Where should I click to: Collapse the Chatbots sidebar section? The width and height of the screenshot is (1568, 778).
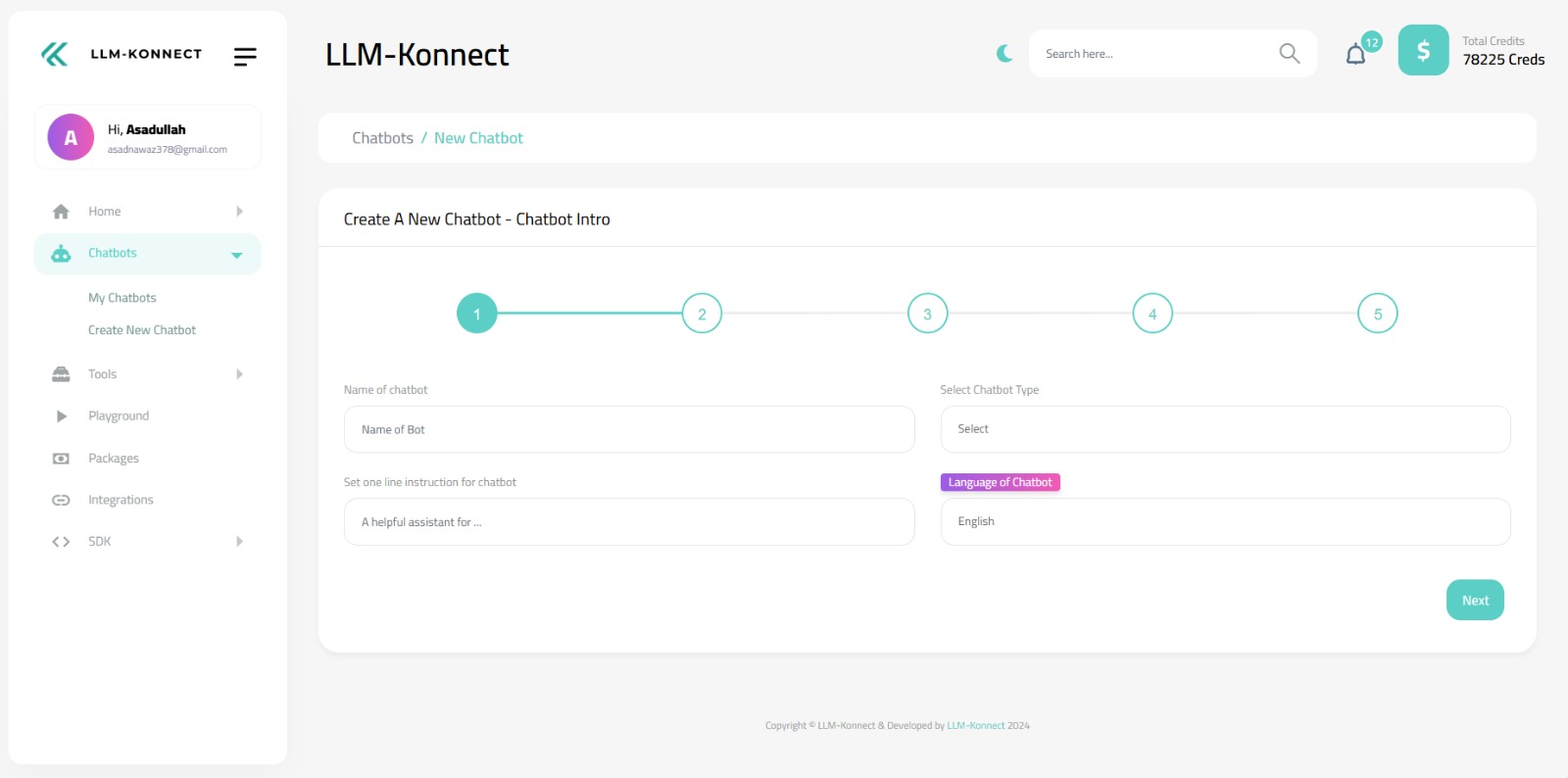coord(236,255)
